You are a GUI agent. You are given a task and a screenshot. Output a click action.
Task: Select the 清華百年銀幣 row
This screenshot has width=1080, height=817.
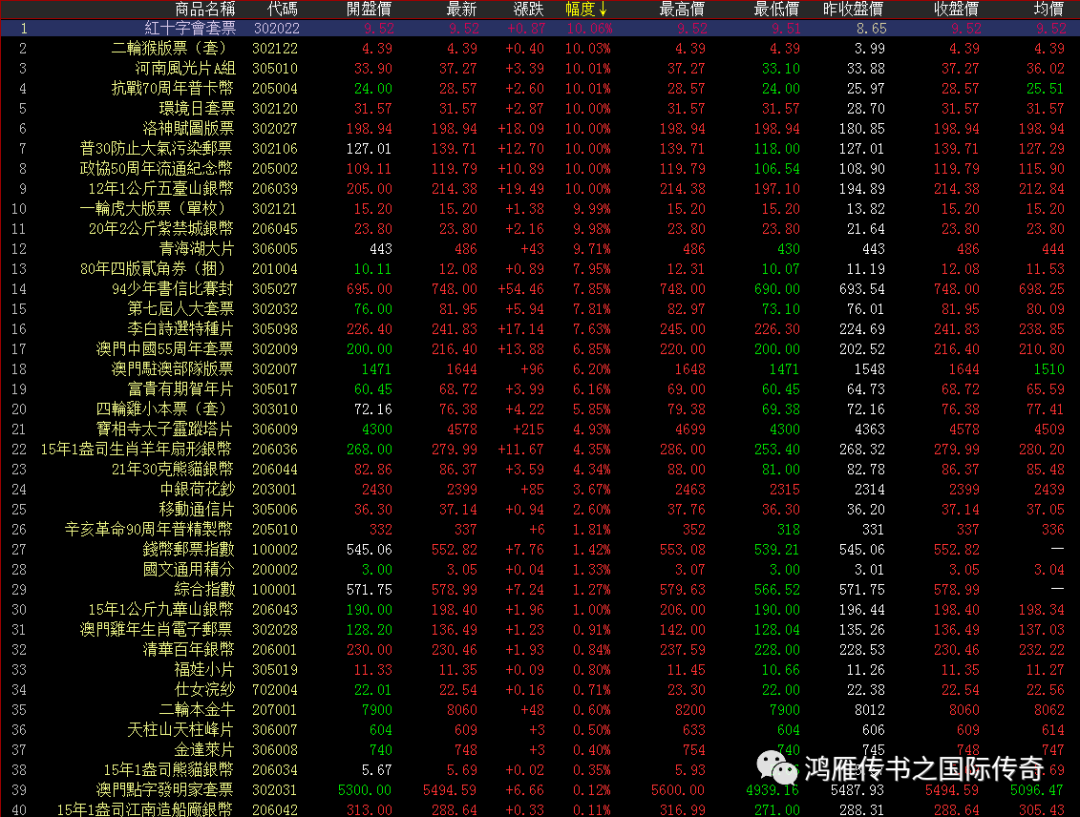[540, 650]
